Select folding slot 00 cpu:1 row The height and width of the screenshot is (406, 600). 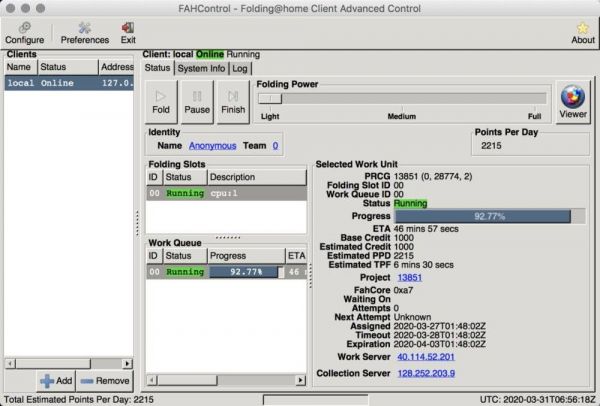[x=225, y=193]
